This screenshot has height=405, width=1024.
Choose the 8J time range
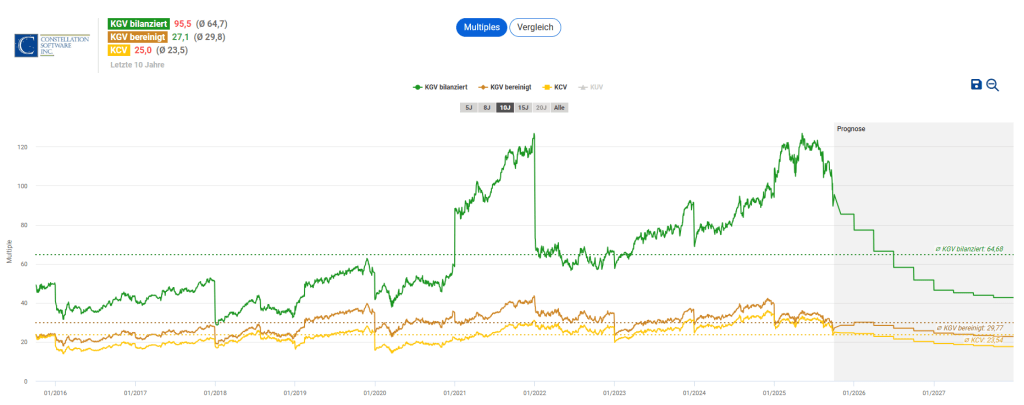pos(486,106)
